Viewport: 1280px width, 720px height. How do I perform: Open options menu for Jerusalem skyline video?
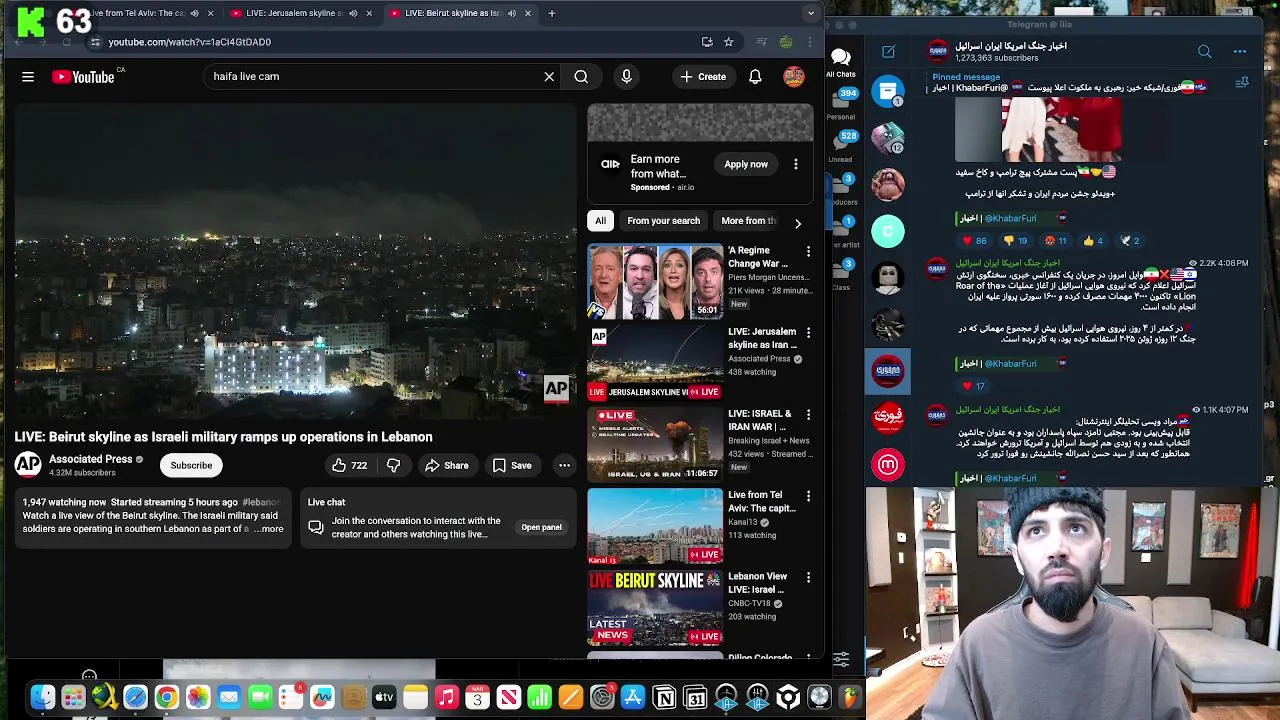tap(808, 332)
